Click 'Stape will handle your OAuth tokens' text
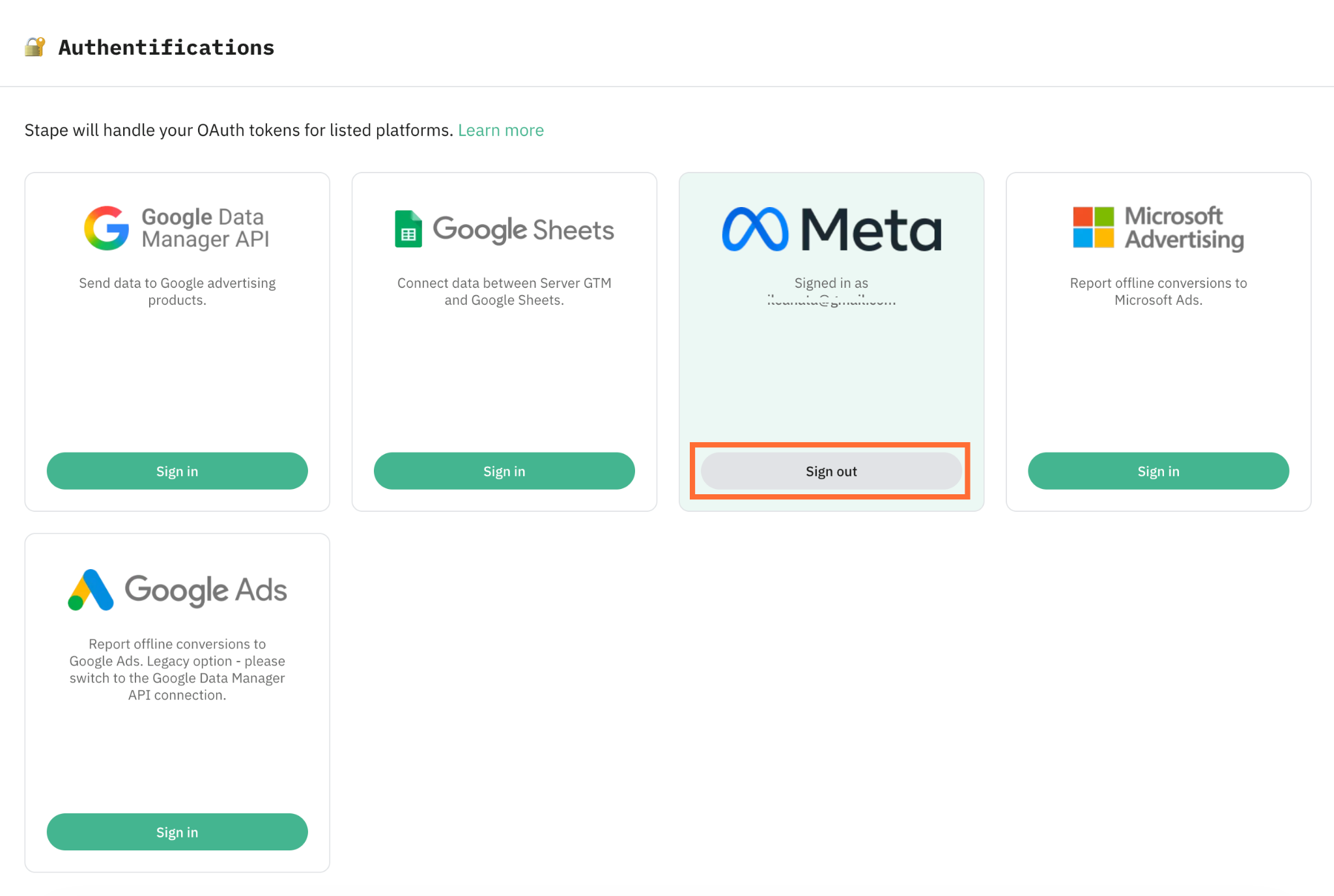The image size is (1334, 896). [x=239, y=130]
